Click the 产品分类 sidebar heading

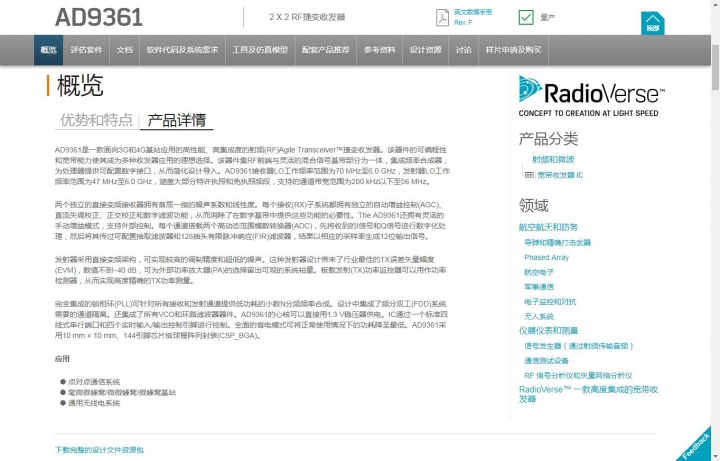[548, 139]
